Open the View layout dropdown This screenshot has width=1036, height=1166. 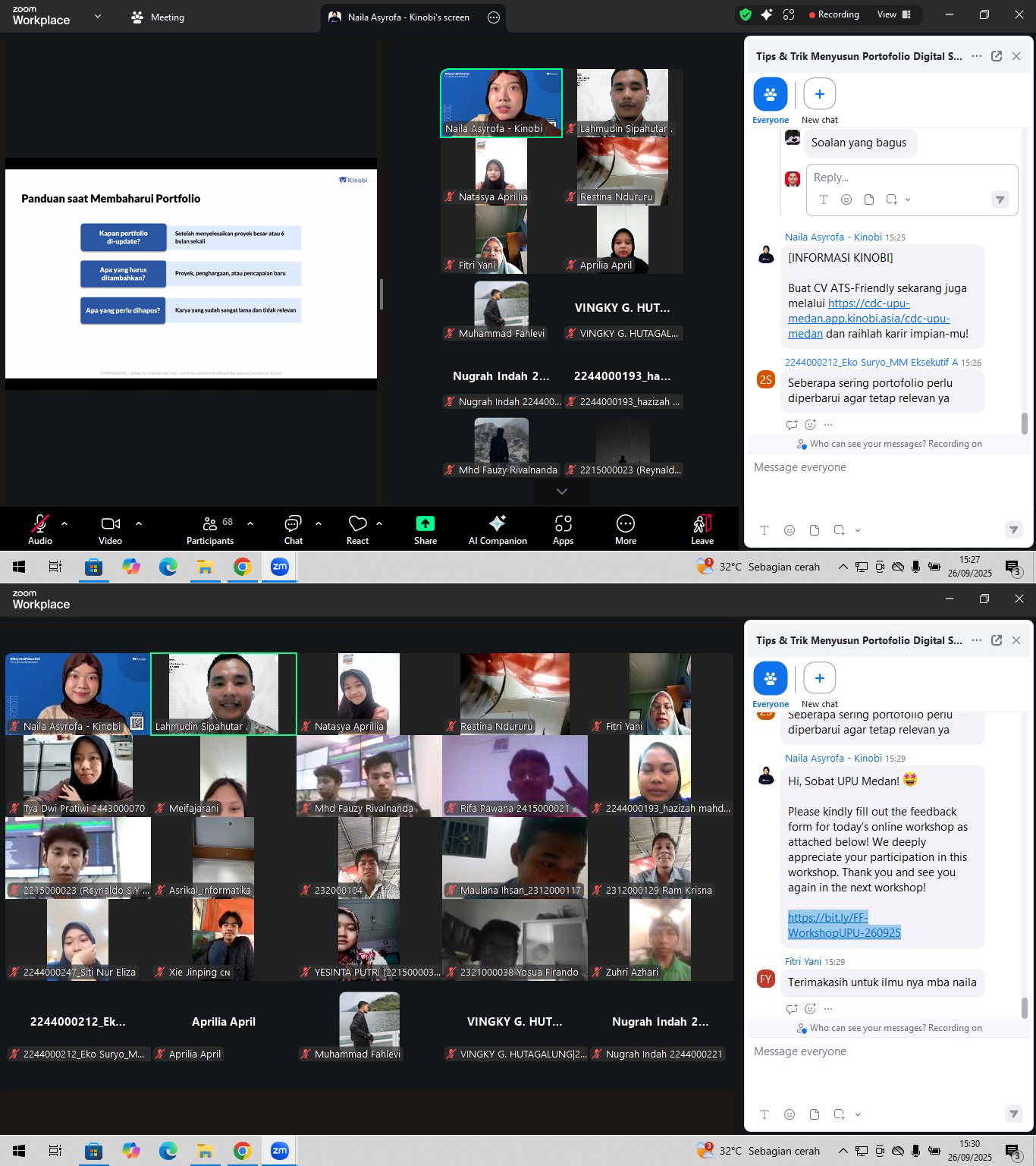coord(893,14)
